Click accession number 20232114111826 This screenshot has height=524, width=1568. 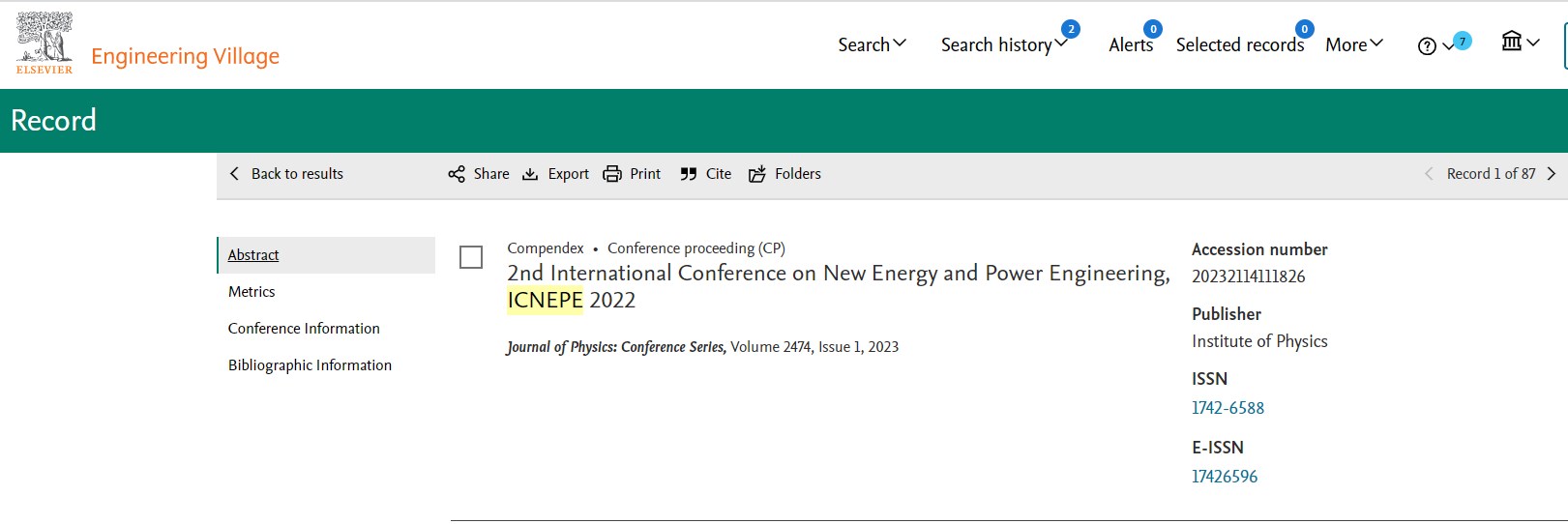[1249, 277]
